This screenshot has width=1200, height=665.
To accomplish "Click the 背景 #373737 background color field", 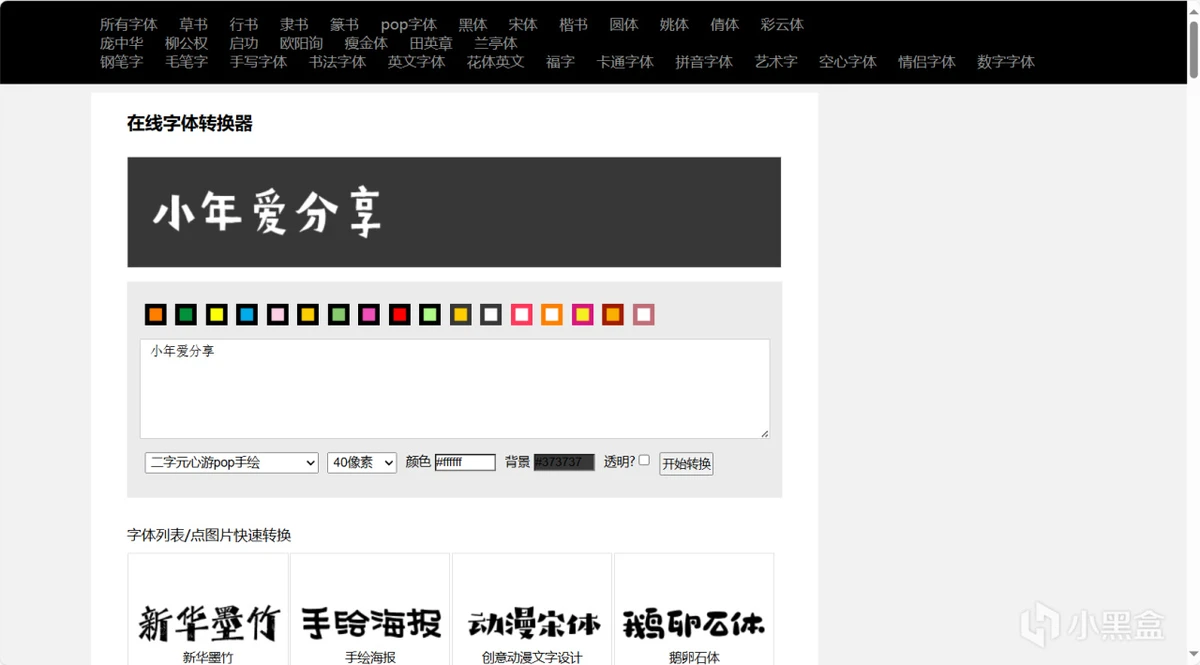I will 564,462.
